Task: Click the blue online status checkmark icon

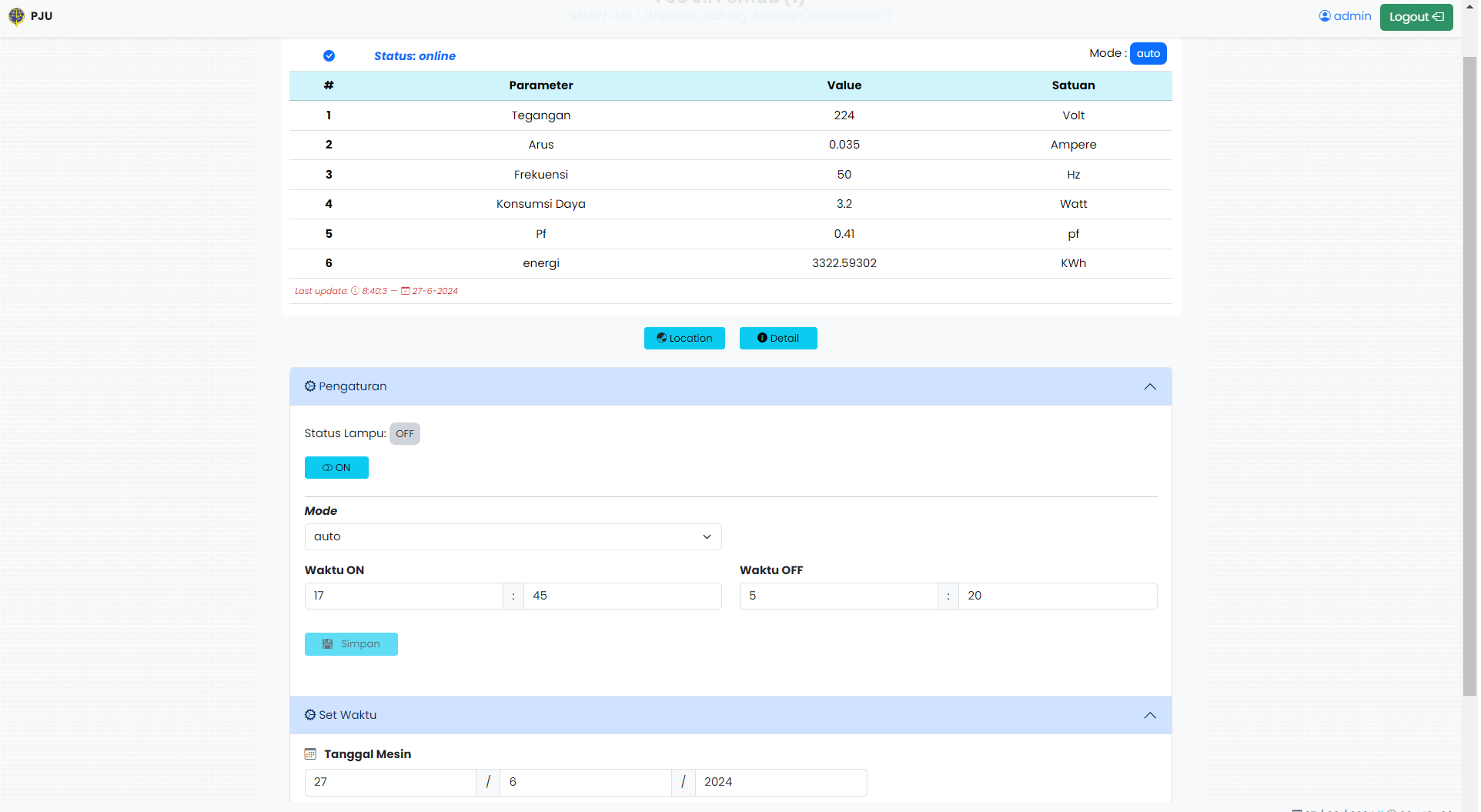Action: tap(329, 56)
